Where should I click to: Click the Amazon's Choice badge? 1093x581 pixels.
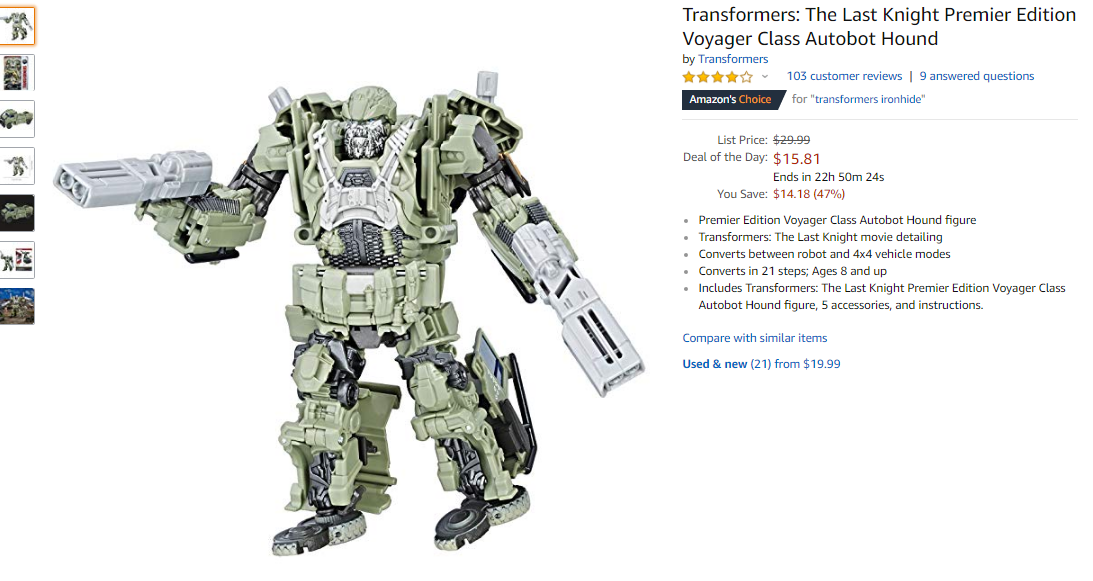pyautogui.click(x=731, y=100)
